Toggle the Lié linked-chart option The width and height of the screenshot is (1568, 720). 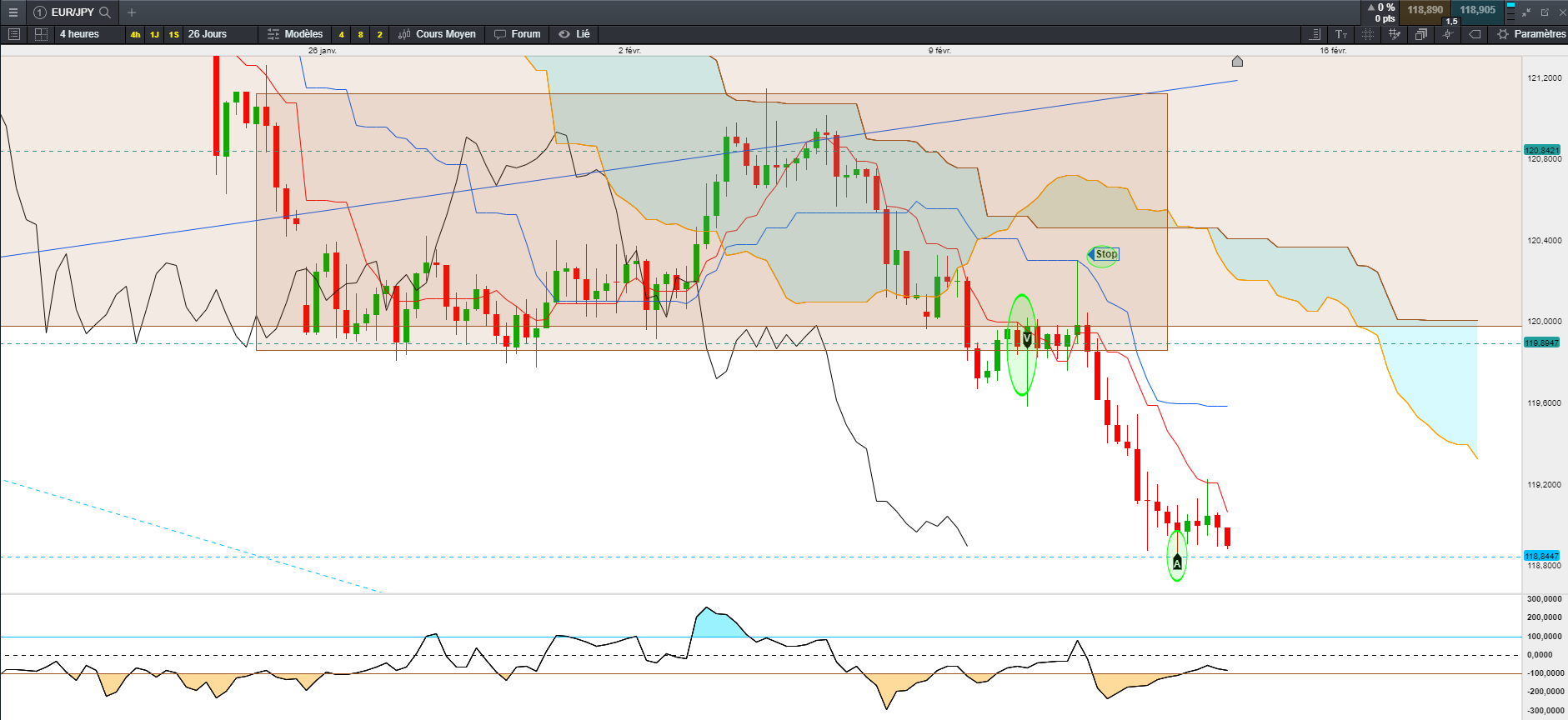[574, 34]
